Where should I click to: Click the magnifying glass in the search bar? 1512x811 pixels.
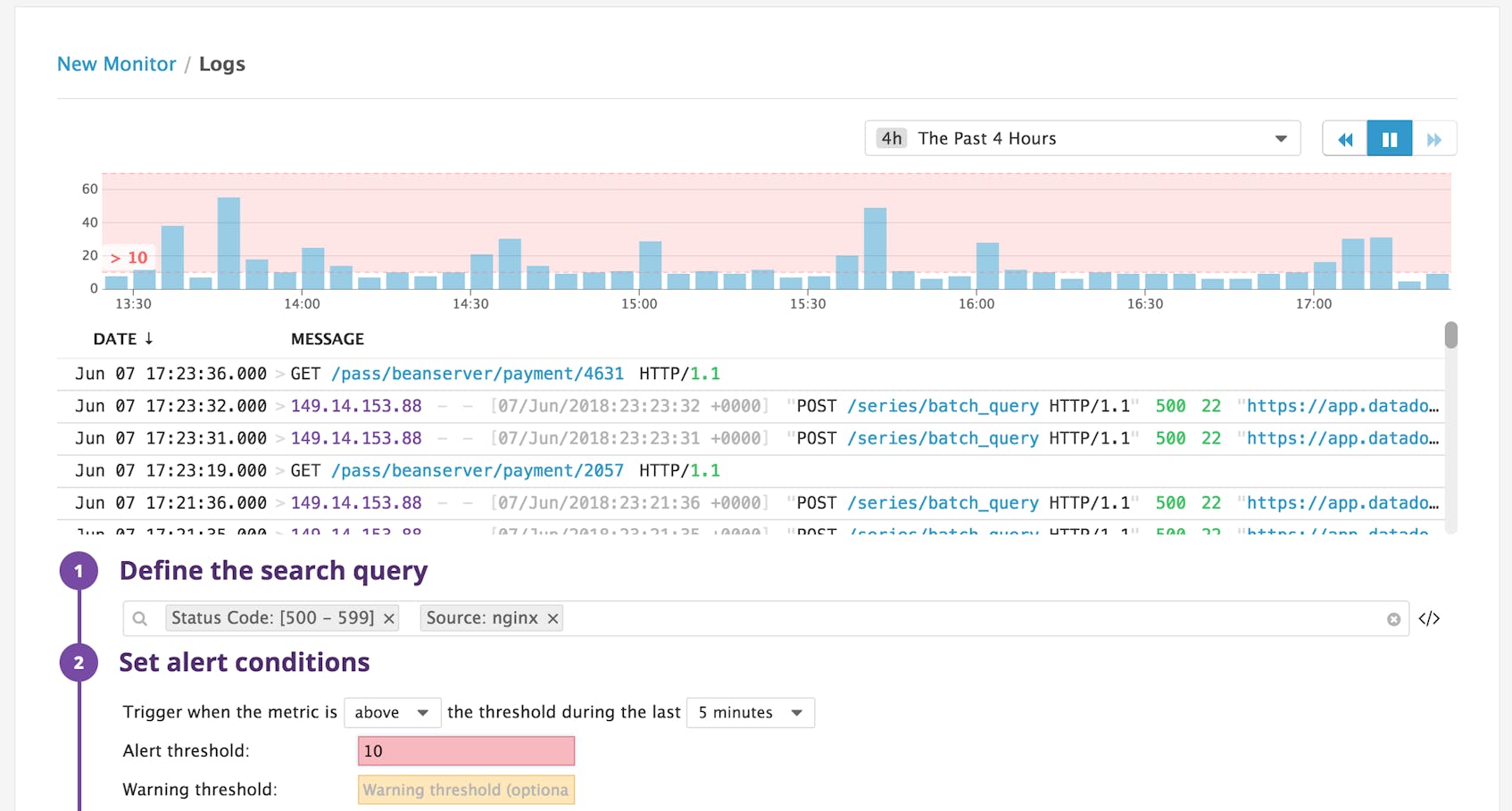click(x=139, y=617)
